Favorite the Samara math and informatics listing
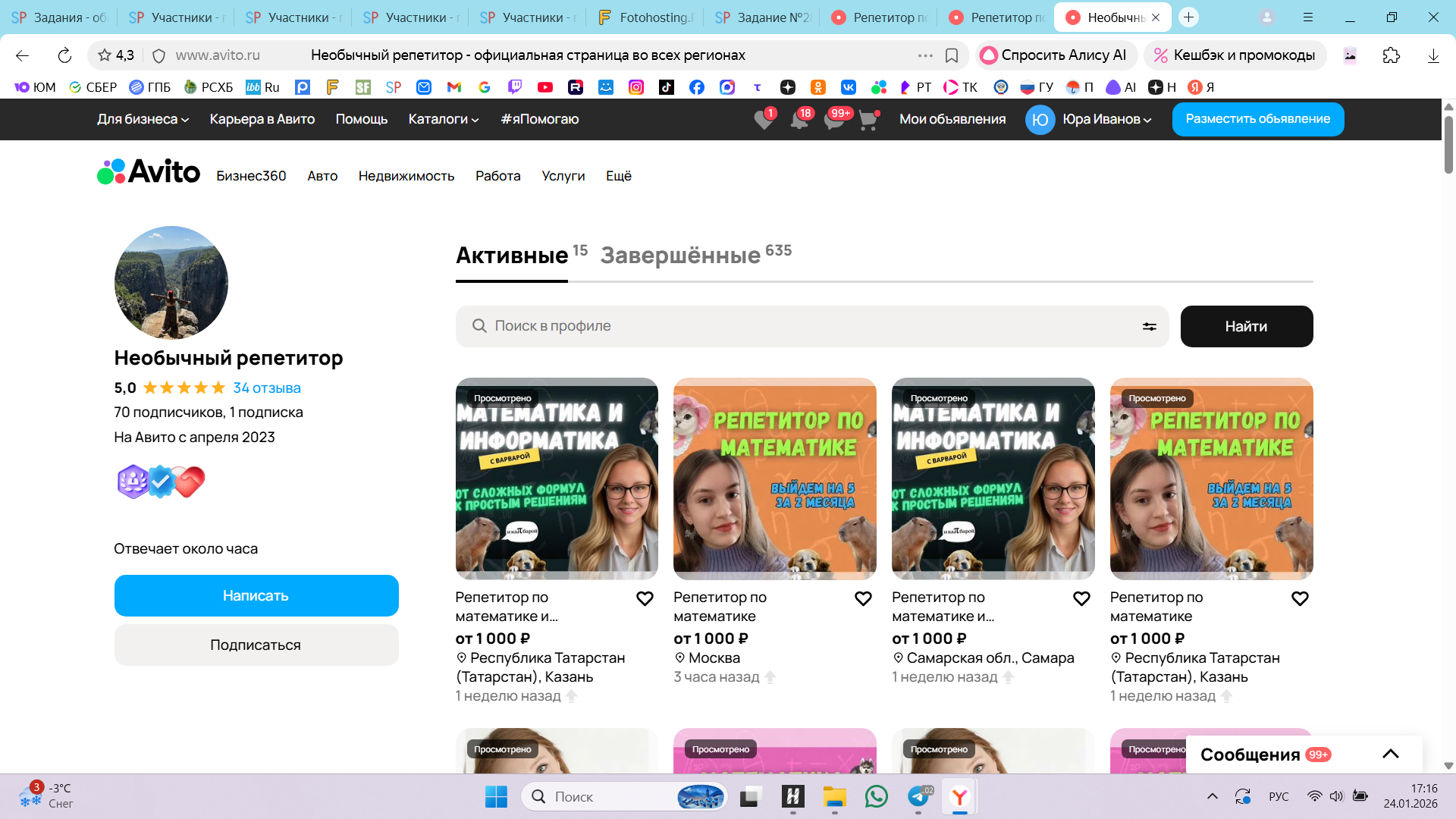Image resolution: width=1456 pixels, height=819 pixels. (x=1081, y=598)
